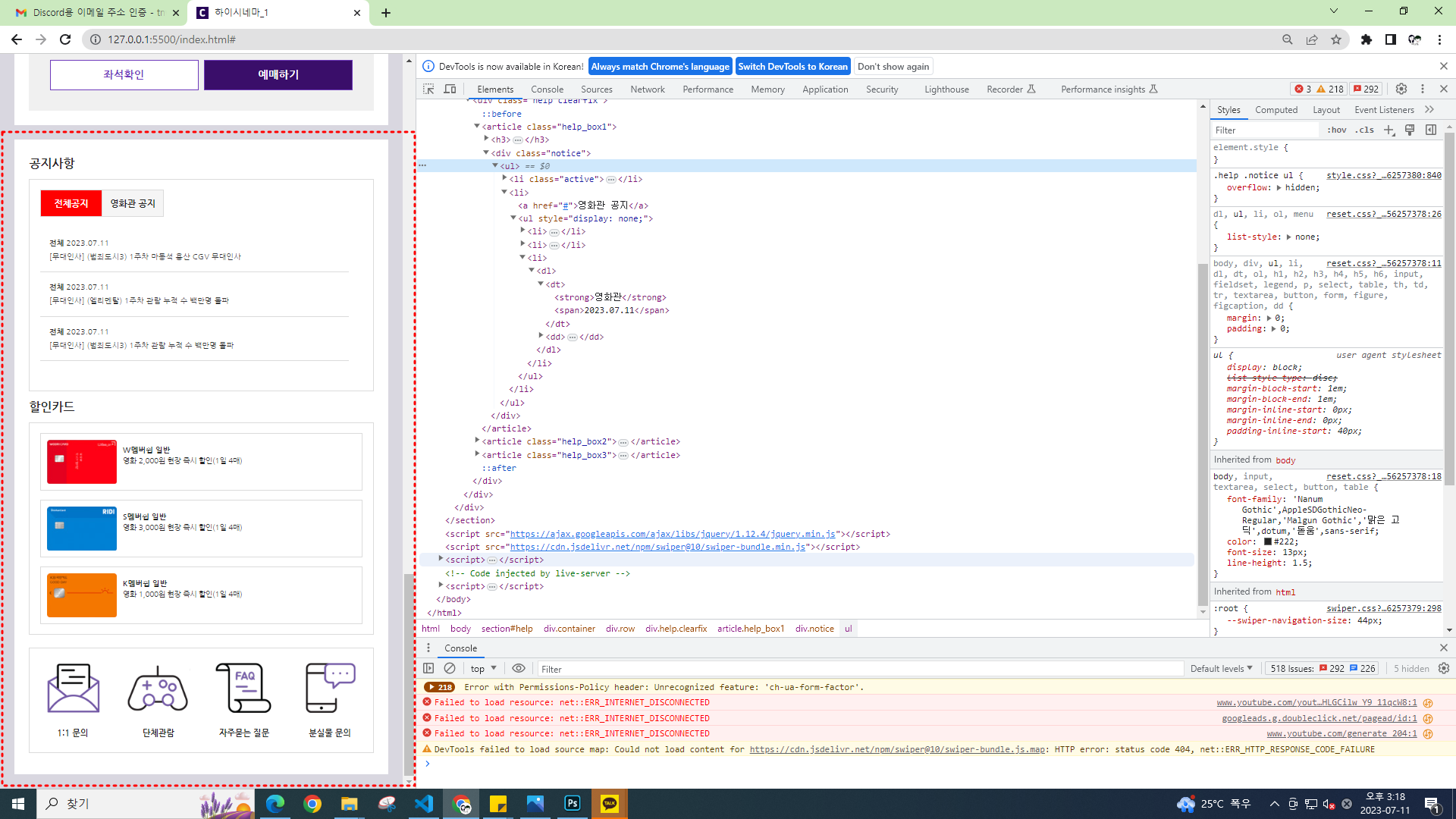
Task: Click the Switch DevTools to Korean button
Action: click(792, 66)
